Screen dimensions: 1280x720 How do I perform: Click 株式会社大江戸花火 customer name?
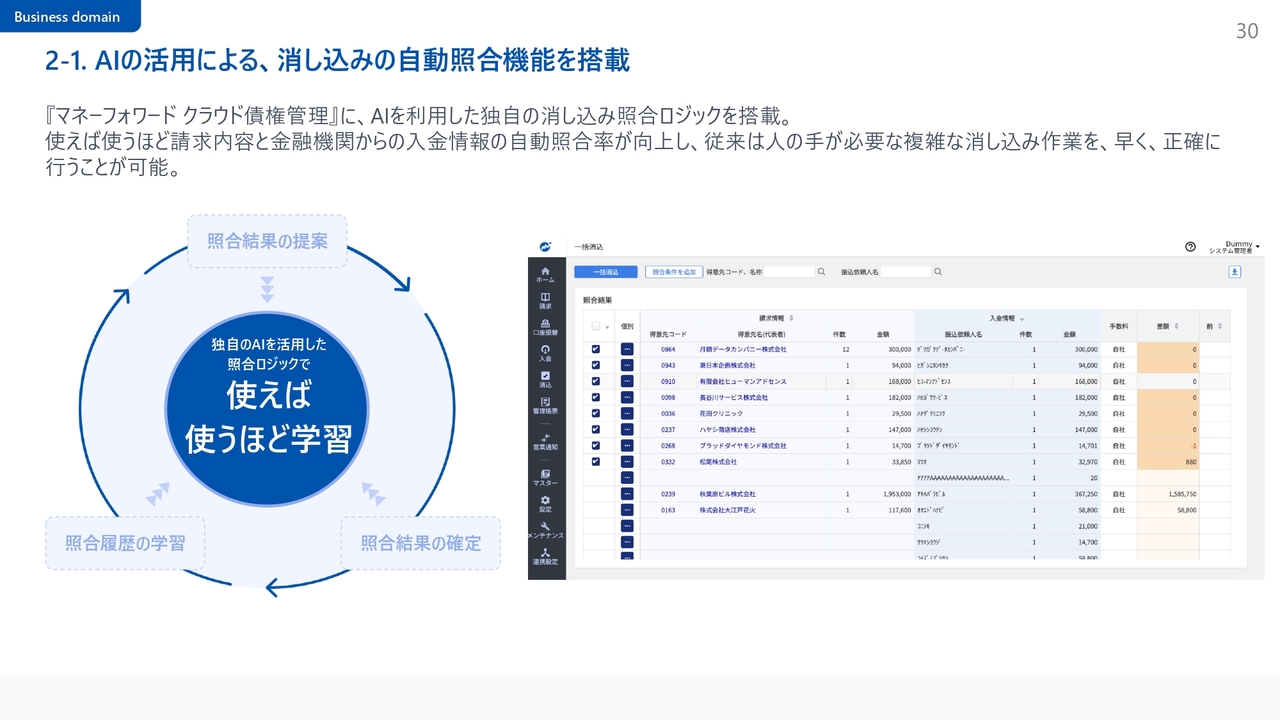730,510
